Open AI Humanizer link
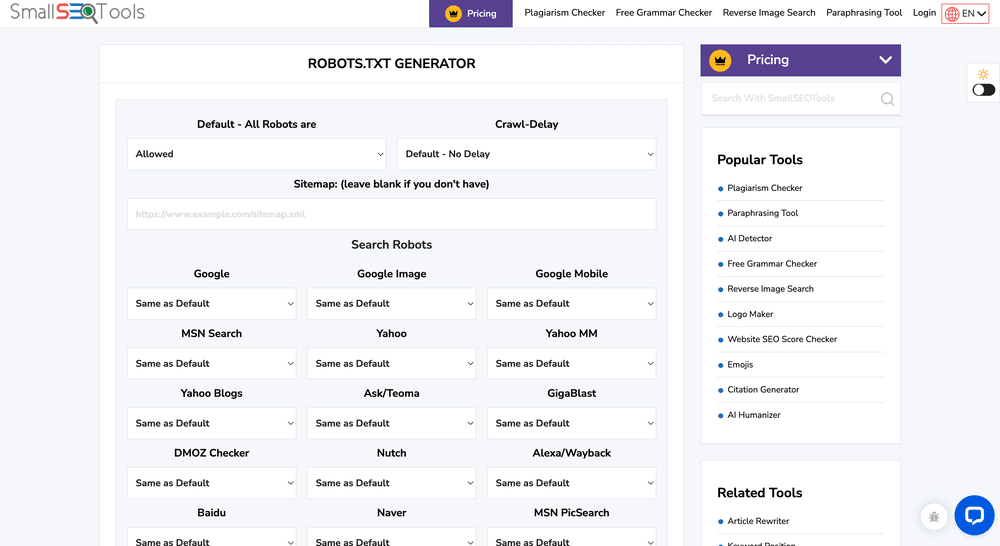The image size is (1000, 546). [754, 415]
